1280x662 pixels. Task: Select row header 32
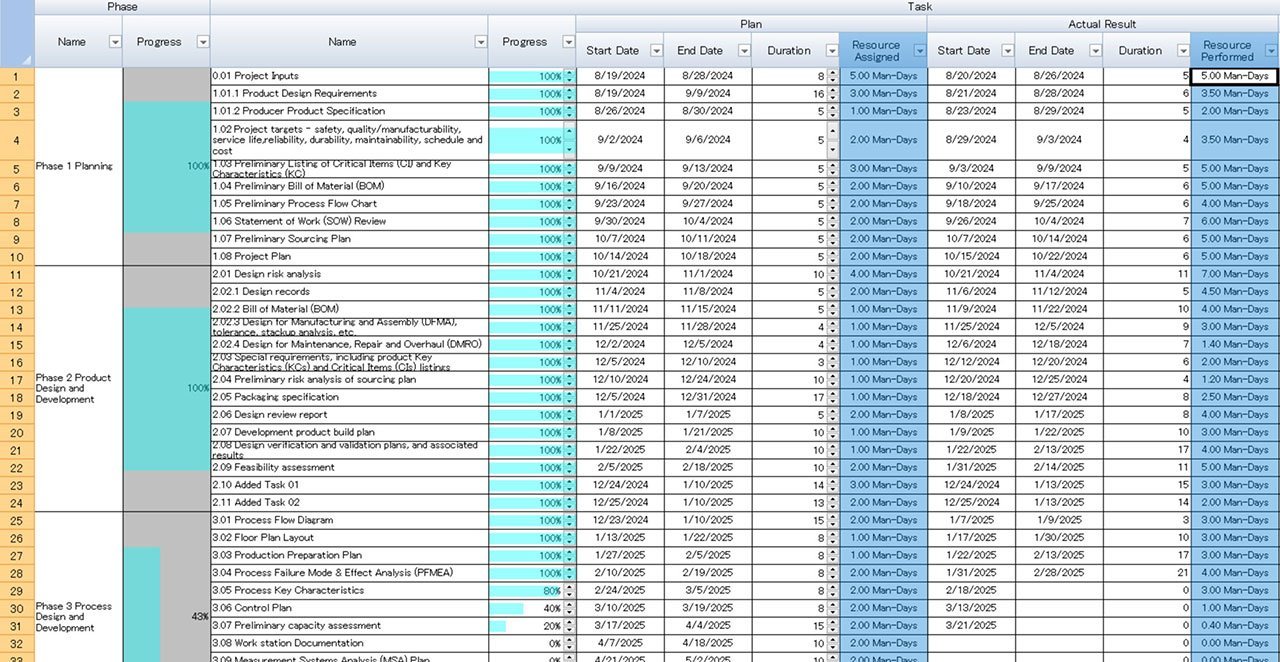click(x=17, y=643)
